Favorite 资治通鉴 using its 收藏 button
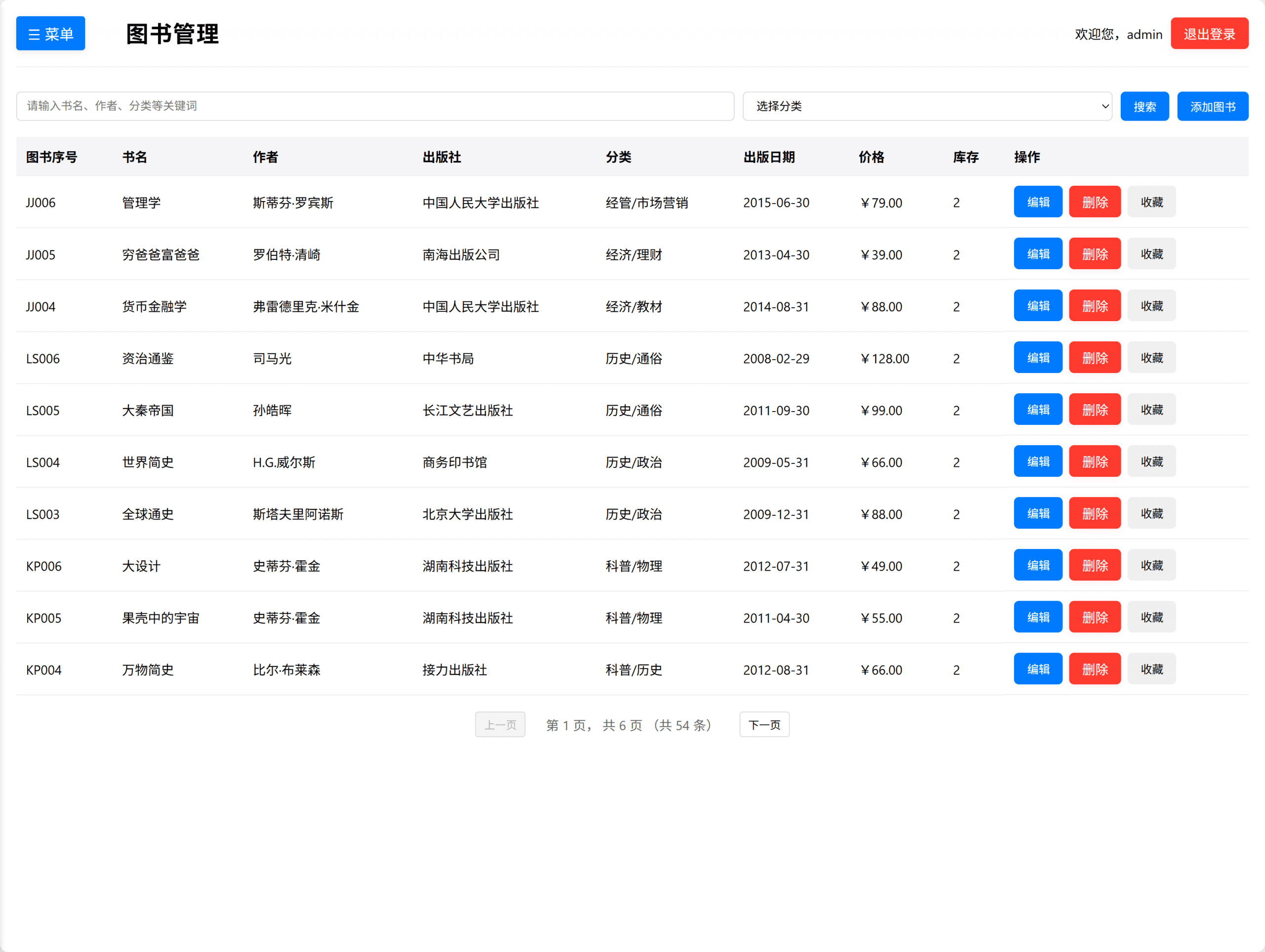The height and width of the screenshot is (952, 1265). click(1151, 357)
